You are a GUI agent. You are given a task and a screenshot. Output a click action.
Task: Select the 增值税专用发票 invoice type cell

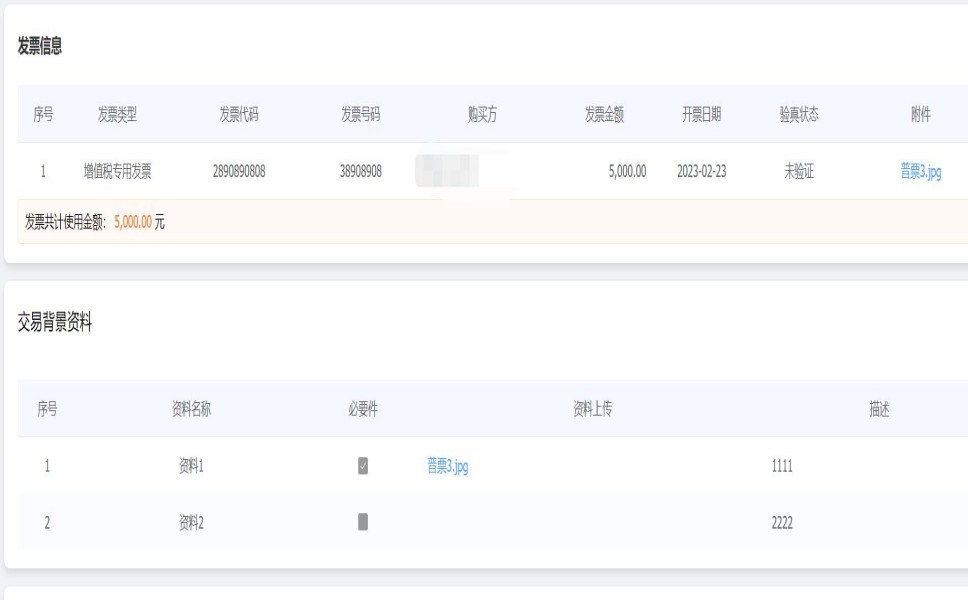click(117, 171)
